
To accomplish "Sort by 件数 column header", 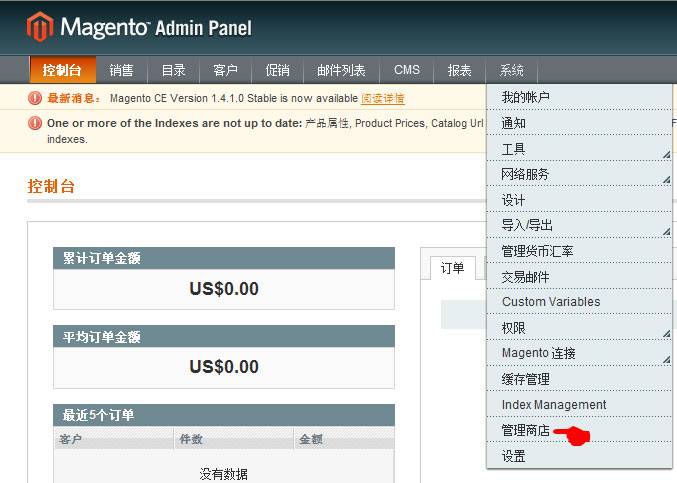I will pos(234,439).
